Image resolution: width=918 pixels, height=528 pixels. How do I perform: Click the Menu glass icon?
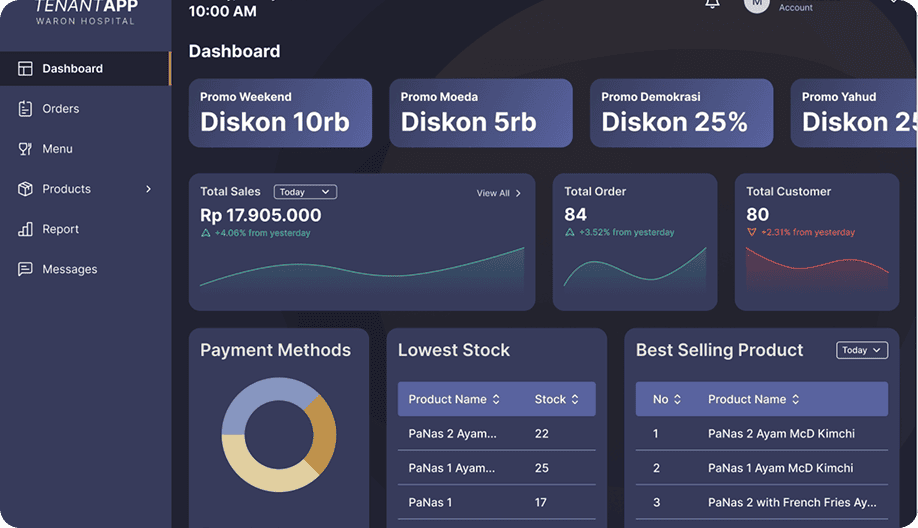coord(26,149)
